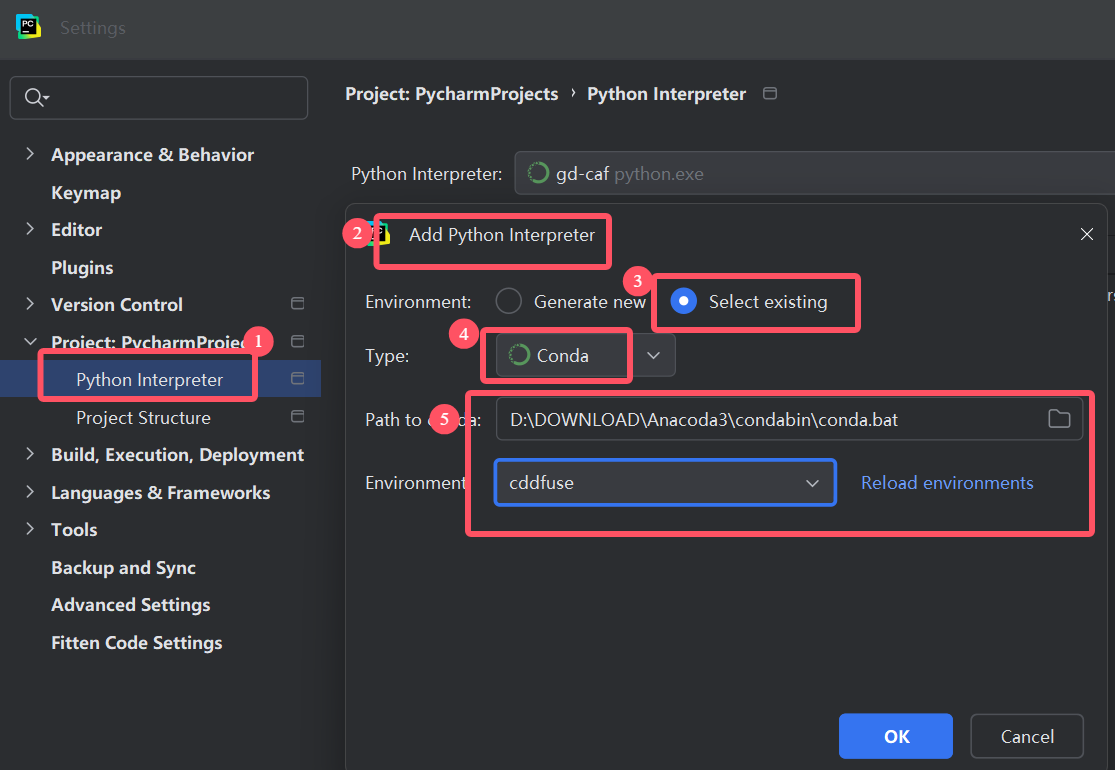Expand the Appearance & Behavior section
1115x770 pixels.
tap(30, 154)
